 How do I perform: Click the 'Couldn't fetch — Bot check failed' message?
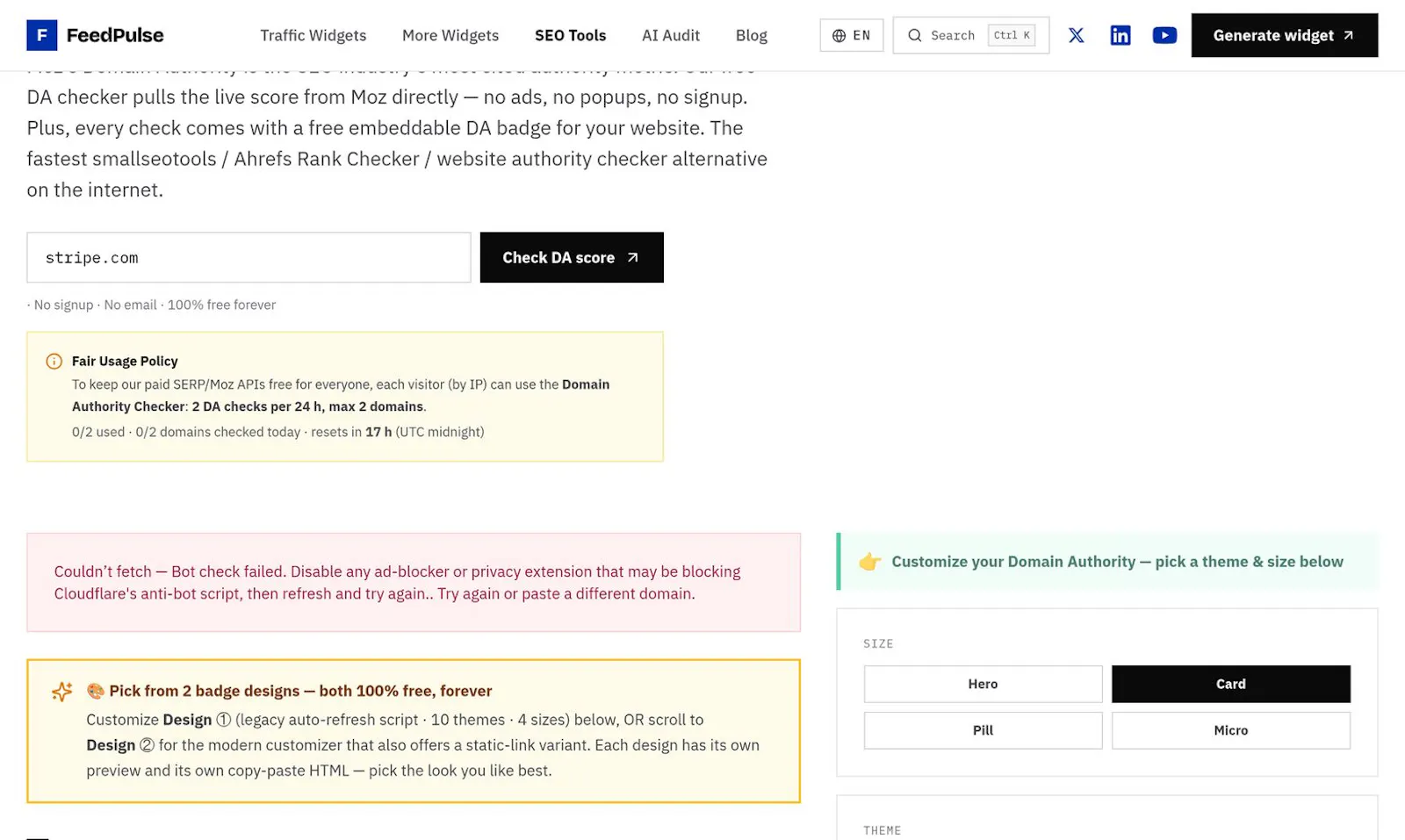pos(397,582)
